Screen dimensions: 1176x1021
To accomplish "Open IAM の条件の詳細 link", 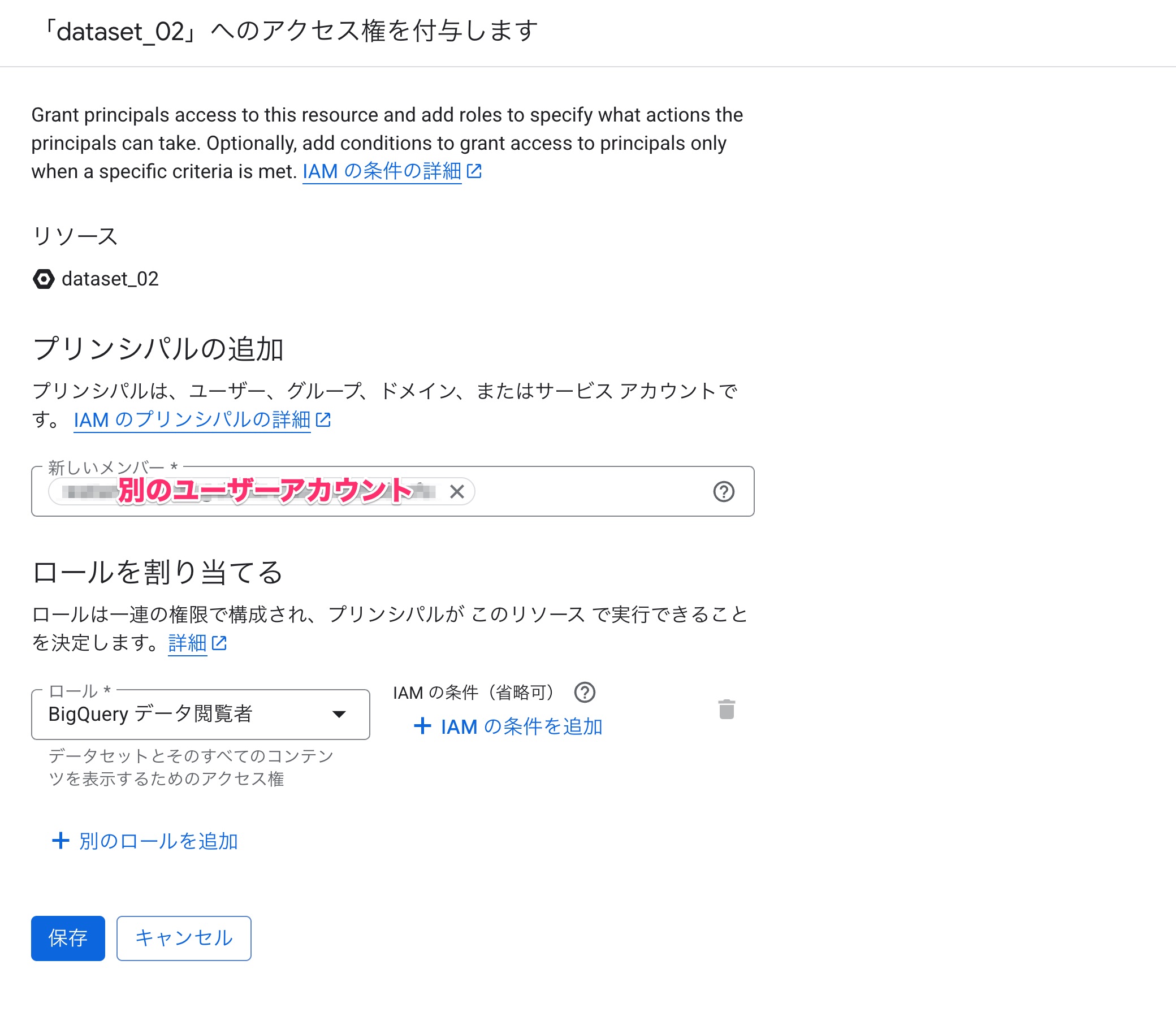I will pos(382,171).
